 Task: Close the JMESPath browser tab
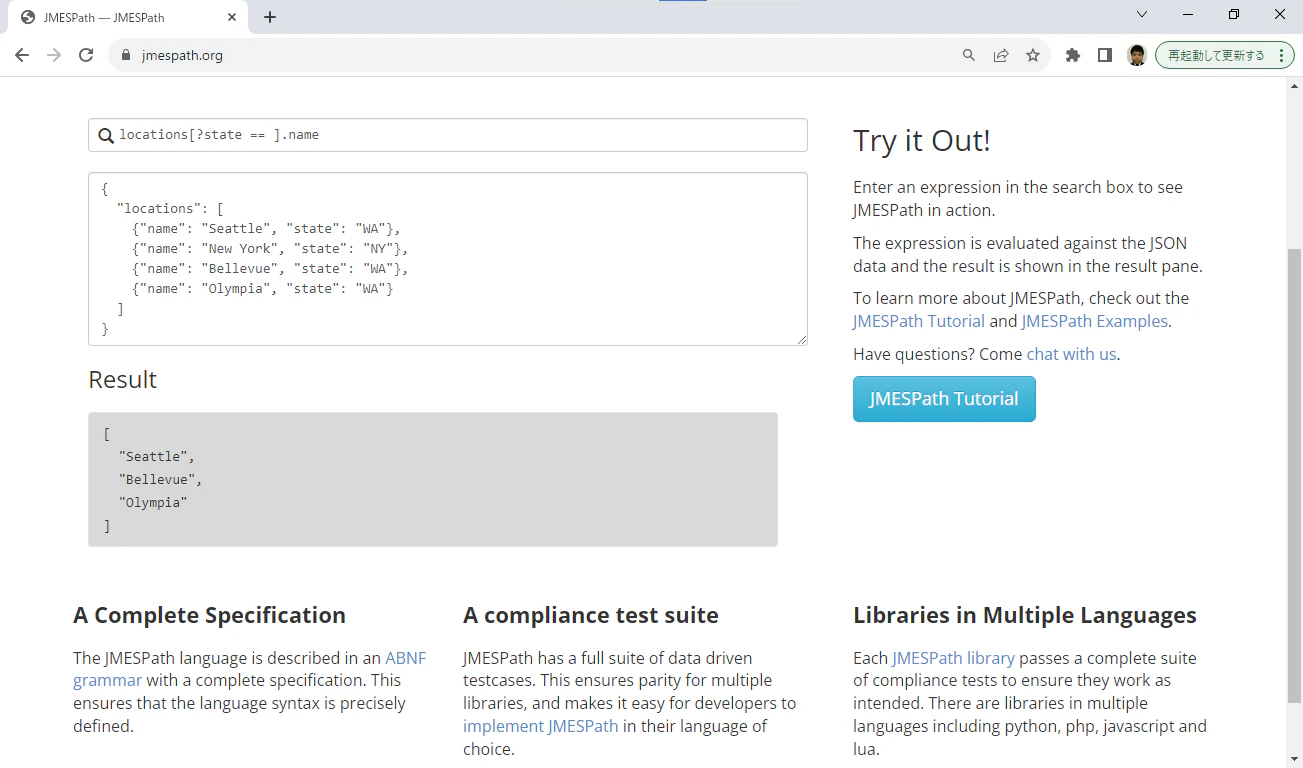coord(232,17)
